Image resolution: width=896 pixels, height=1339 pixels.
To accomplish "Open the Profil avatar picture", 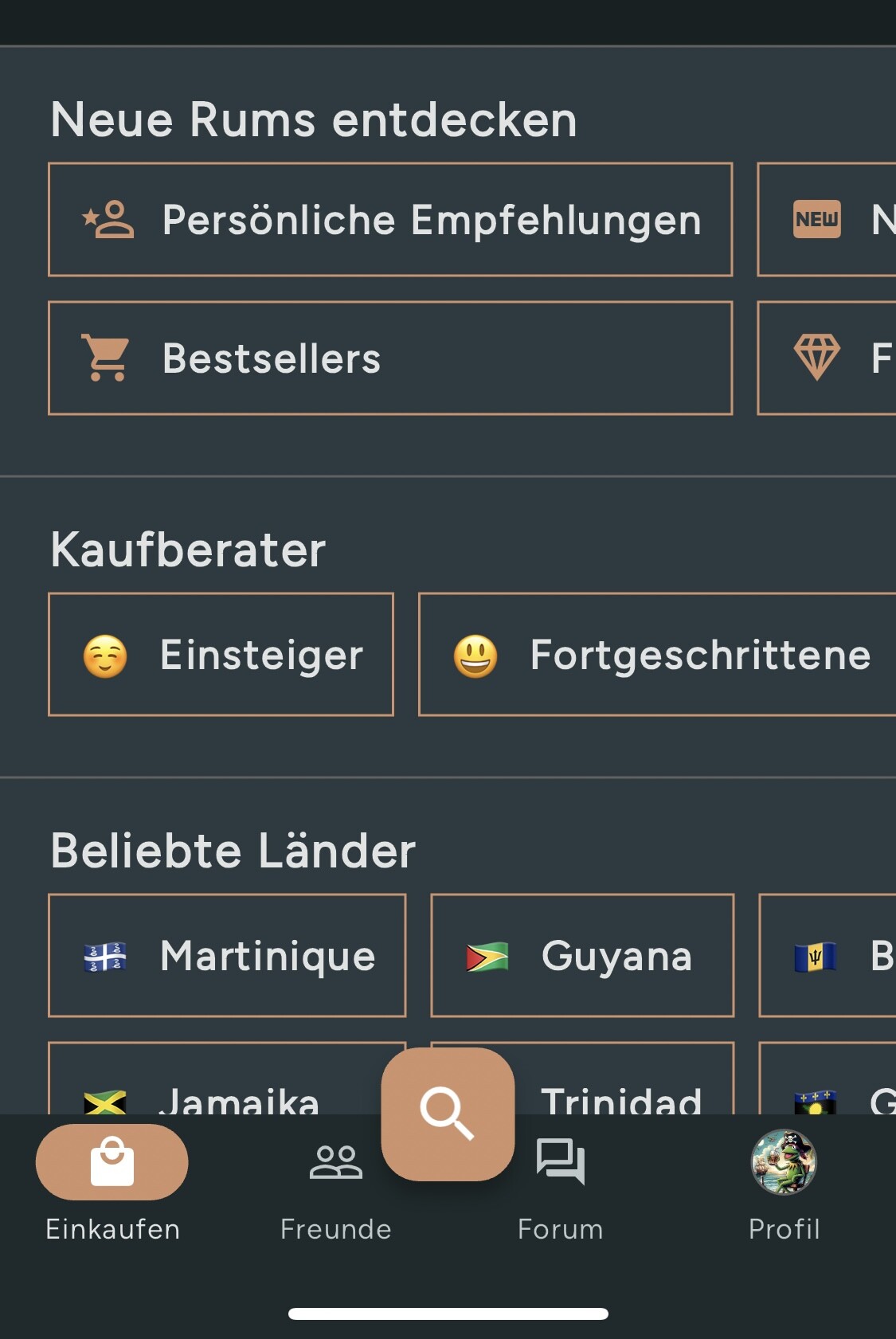I will [784, 1162].
